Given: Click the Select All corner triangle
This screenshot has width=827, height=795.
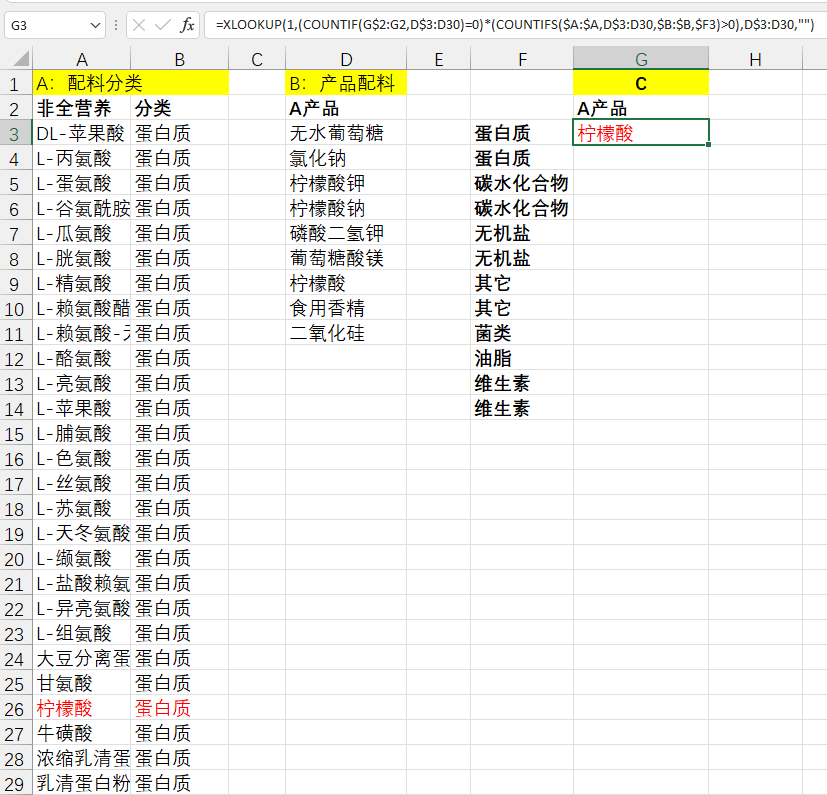Looking at the screenshot, I should click(21, 59).
